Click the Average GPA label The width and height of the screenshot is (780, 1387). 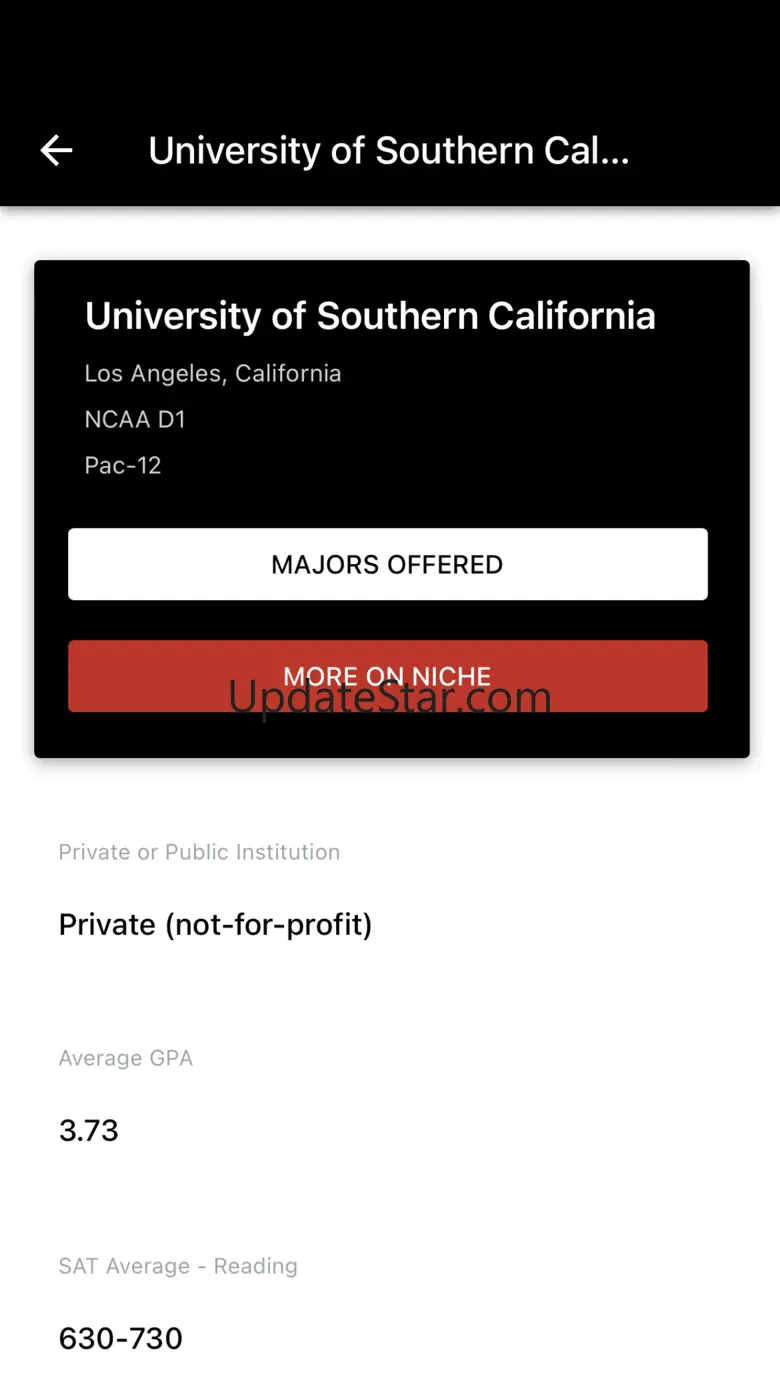(x=125, y=1058)
